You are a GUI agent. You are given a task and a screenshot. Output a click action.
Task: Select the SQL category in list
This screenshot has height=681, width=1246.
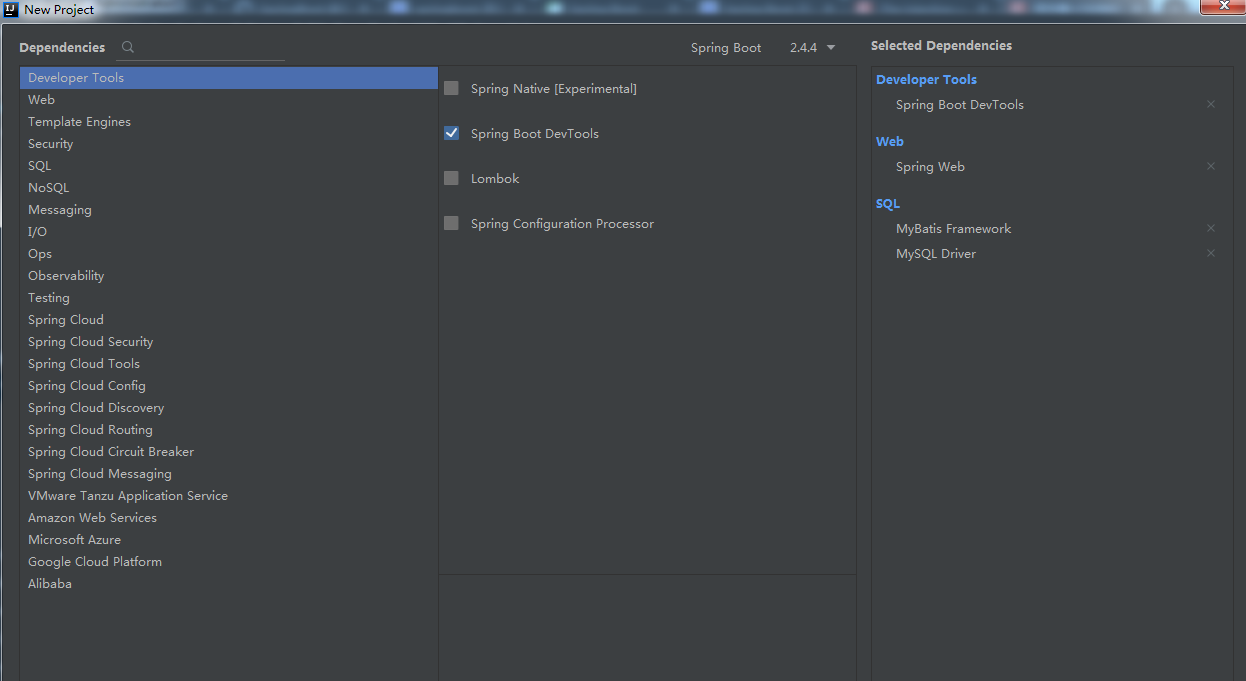(x=229, y=165)
